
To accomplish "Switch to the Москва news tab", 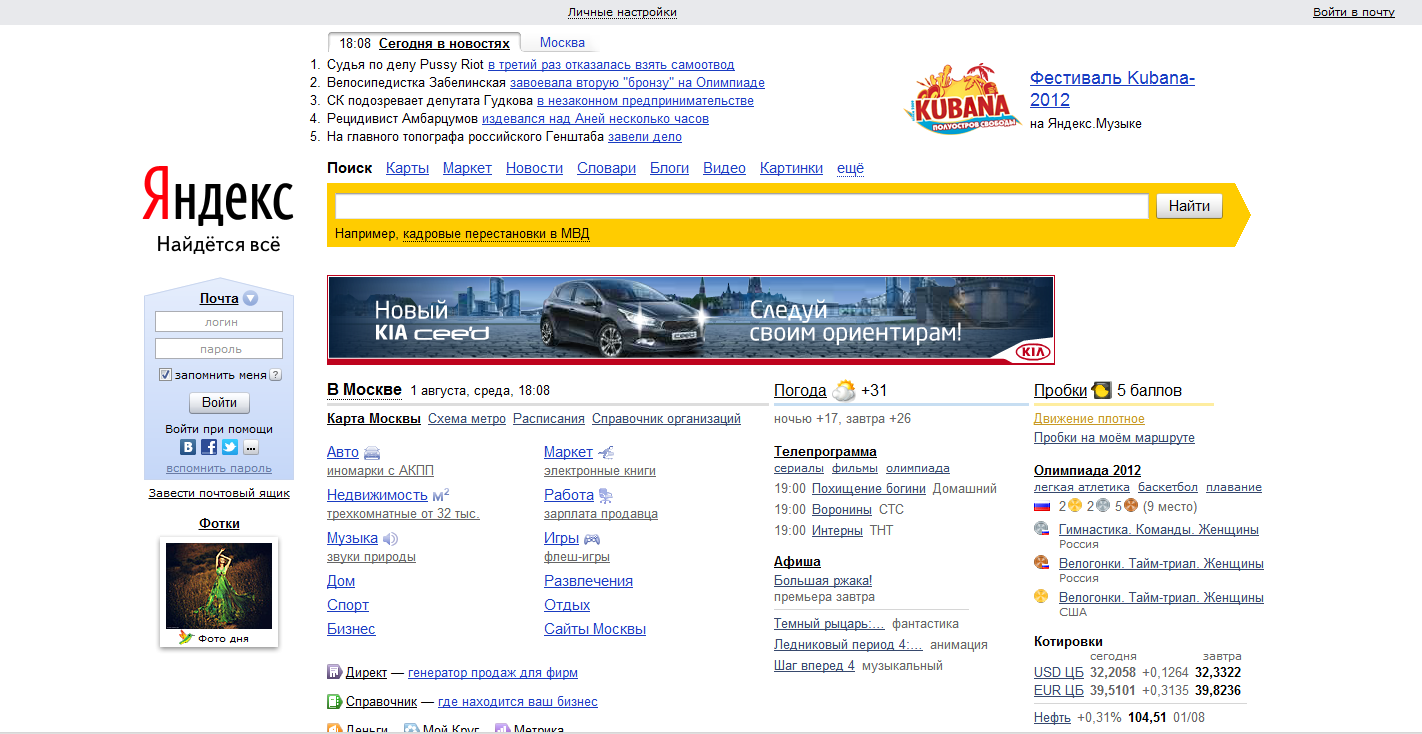I will 562,43.
